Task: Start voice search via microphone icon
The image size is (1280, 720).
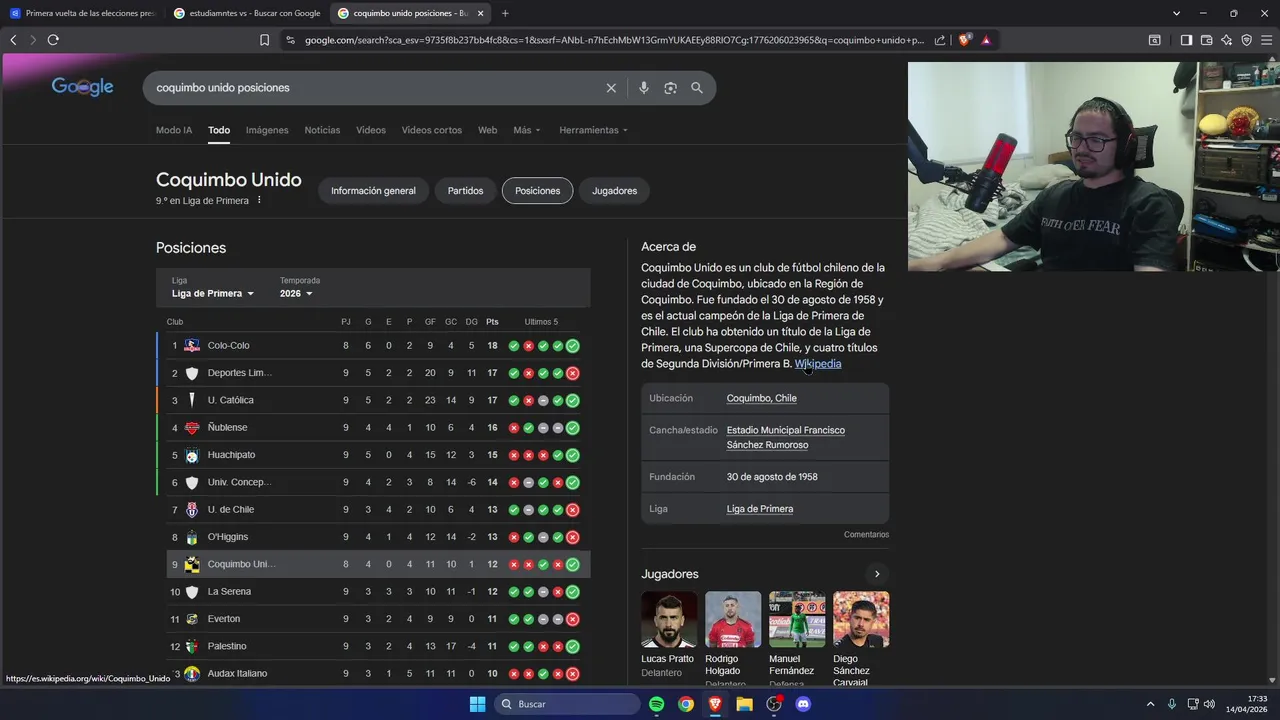Action: (643, 88)
